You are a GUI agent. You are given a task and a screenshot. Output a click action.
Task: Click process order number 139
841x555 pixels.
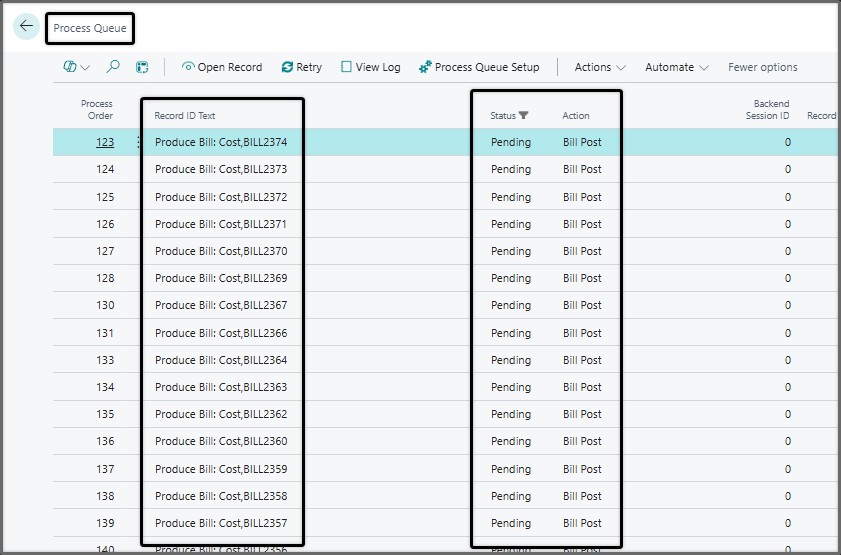105,523
